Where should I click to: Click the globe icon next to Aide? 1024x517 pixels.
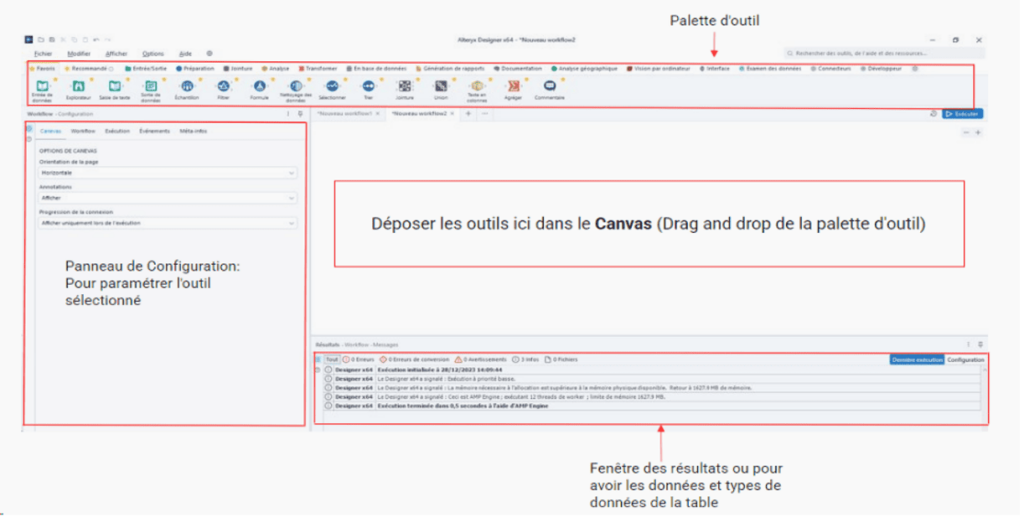tap(210, 54)
